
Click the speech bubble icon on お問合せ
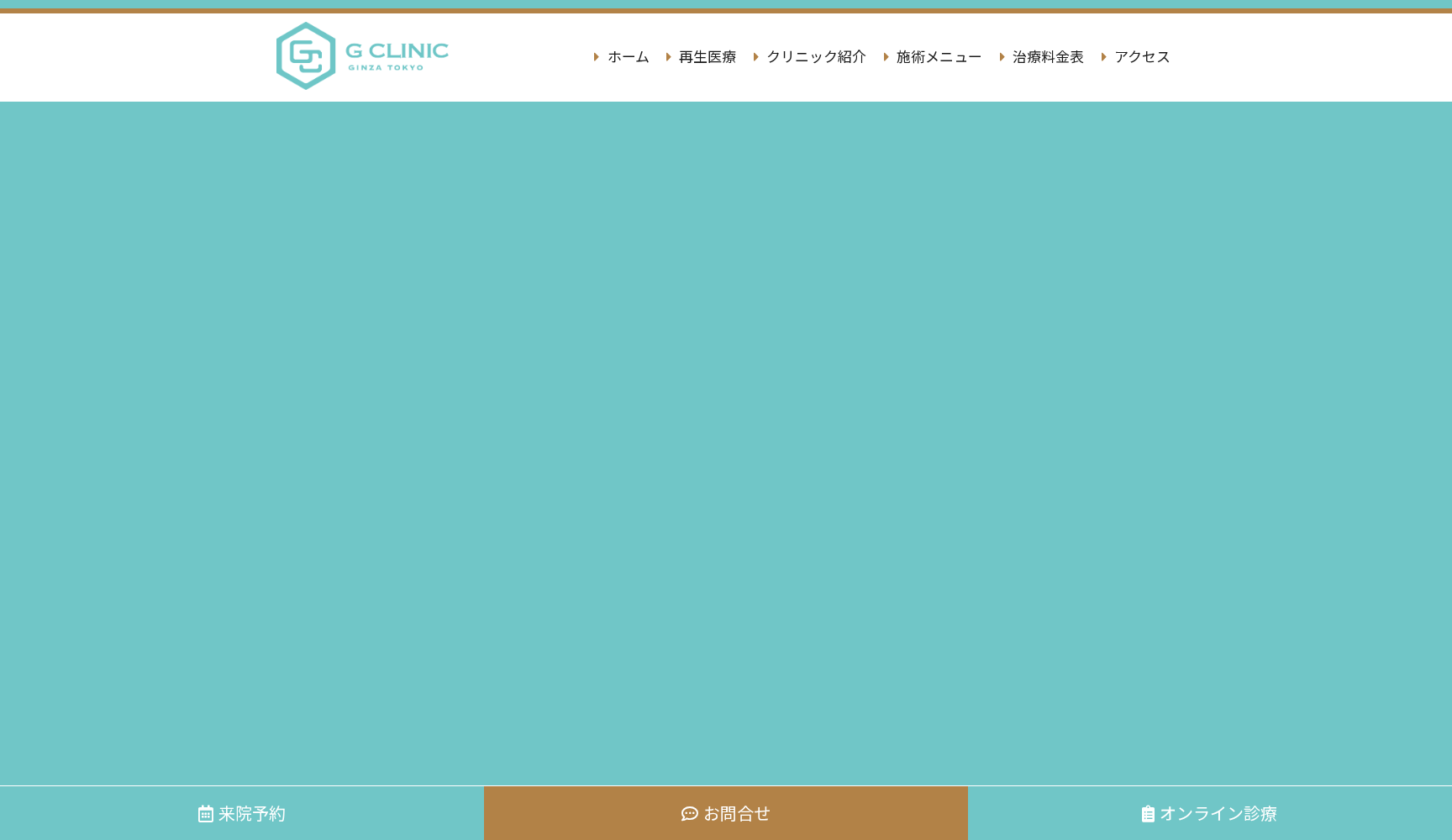[689, 813]
